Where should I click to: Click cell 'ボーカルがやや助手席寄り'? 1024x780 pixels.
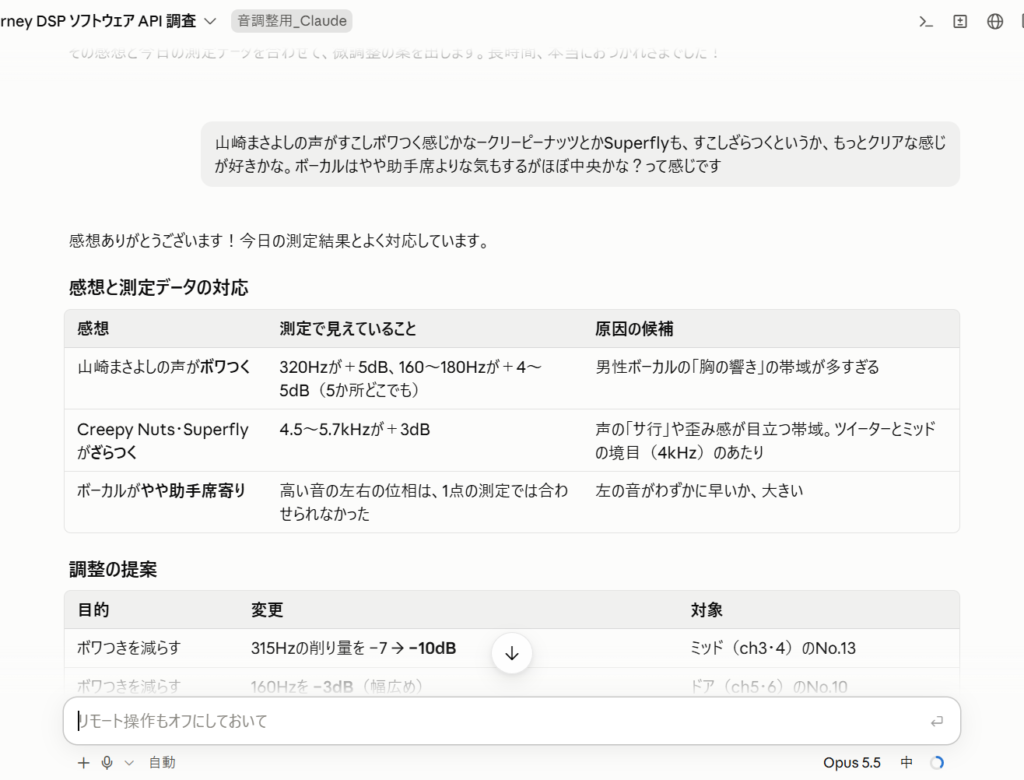click(161, 491)
